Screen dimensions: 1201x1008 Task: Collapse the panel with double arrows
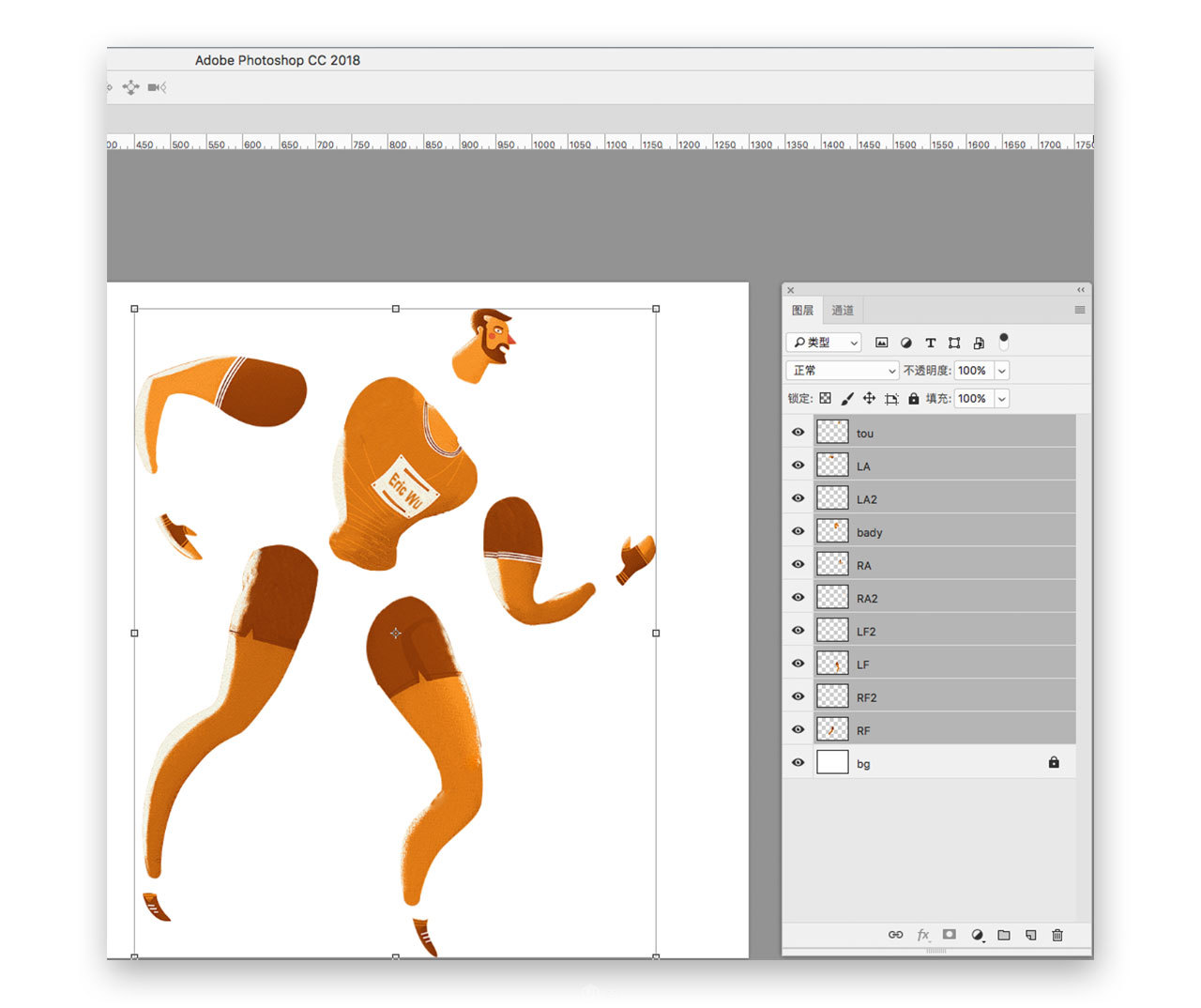pyautogui.click(x=1081, y=290)
